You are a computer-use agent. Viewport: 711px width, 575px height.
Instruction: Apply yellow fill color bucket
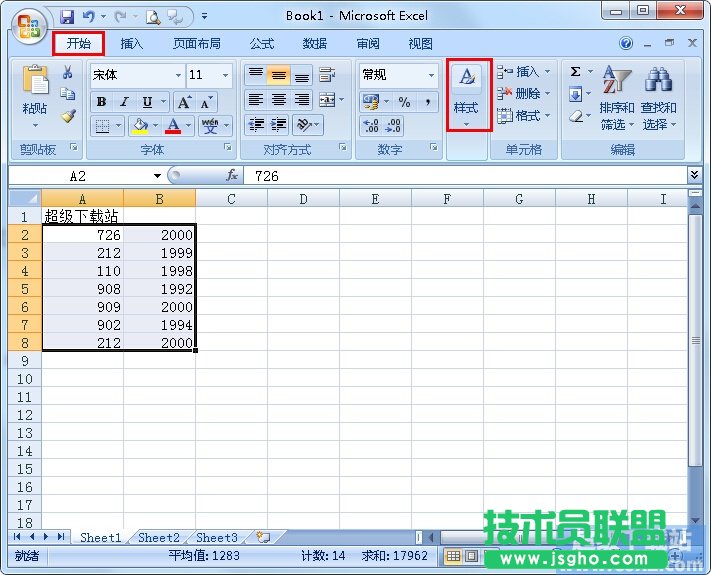coord(140,126)
